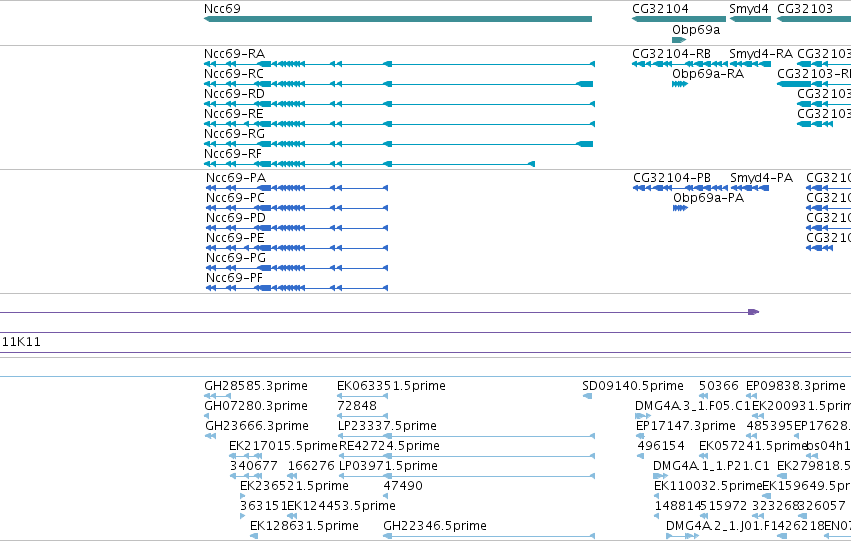Select EST label RE42724.5prime

tap(389, 446)
